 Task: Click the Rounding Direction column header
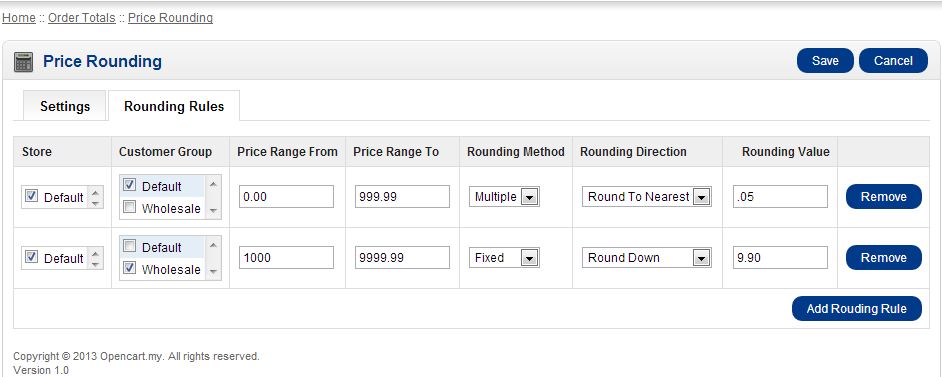[633, 152]
